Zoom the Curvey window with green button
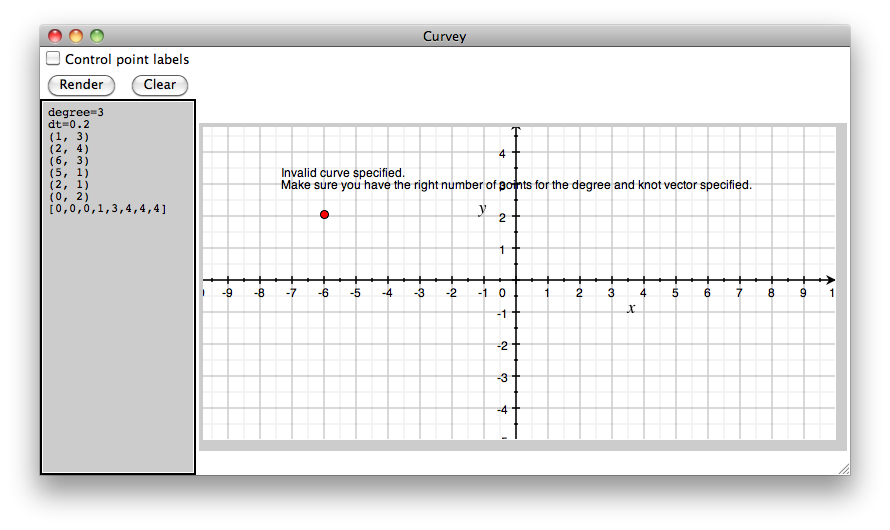 point(97,36)
